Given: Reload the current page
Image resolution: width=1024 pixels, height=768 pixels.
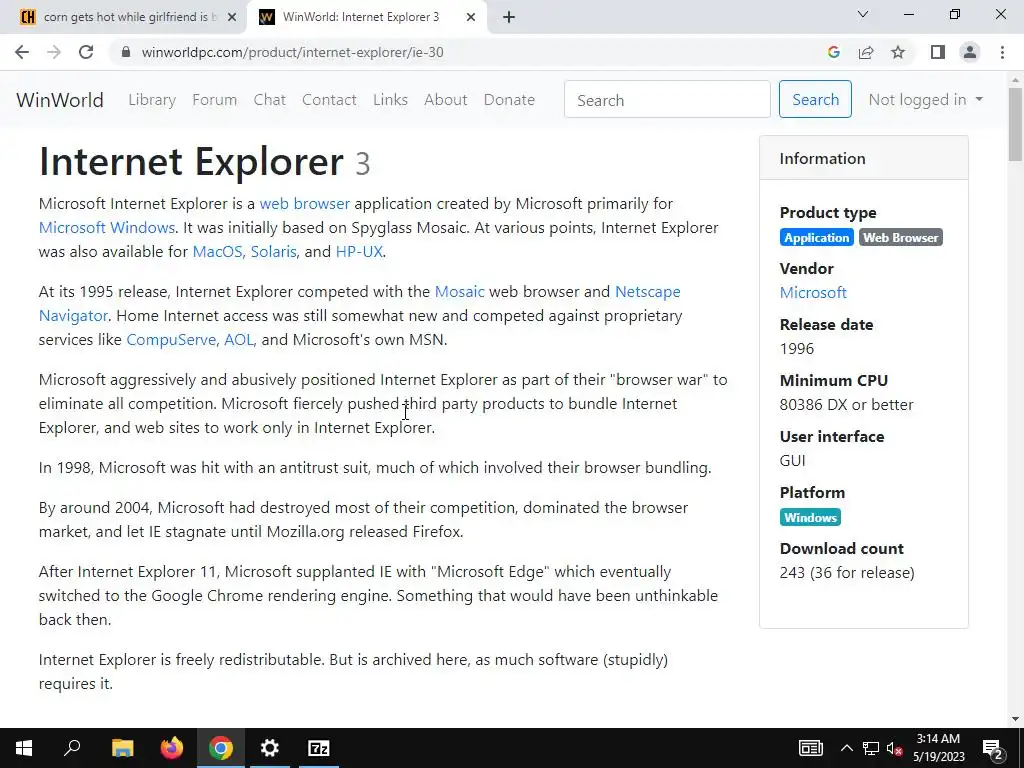Looking at the screenshot, I should click(x=86, y=52).
